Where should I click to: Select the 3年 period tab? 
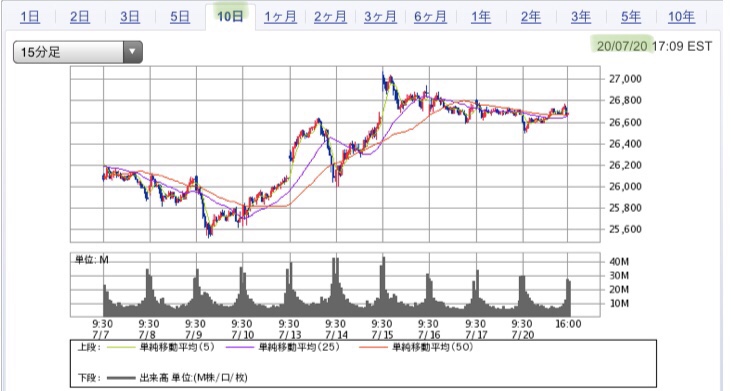tap(581, 17)
